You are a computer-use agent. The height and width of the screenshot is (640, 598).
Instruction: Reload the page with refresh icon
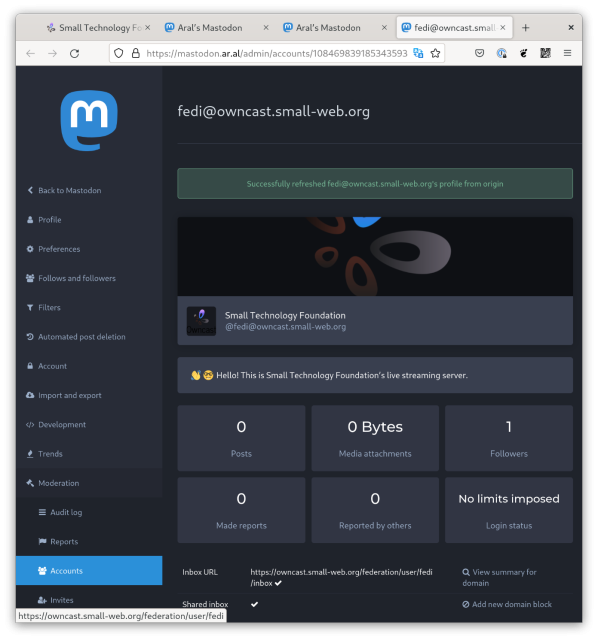pos(74,53)
